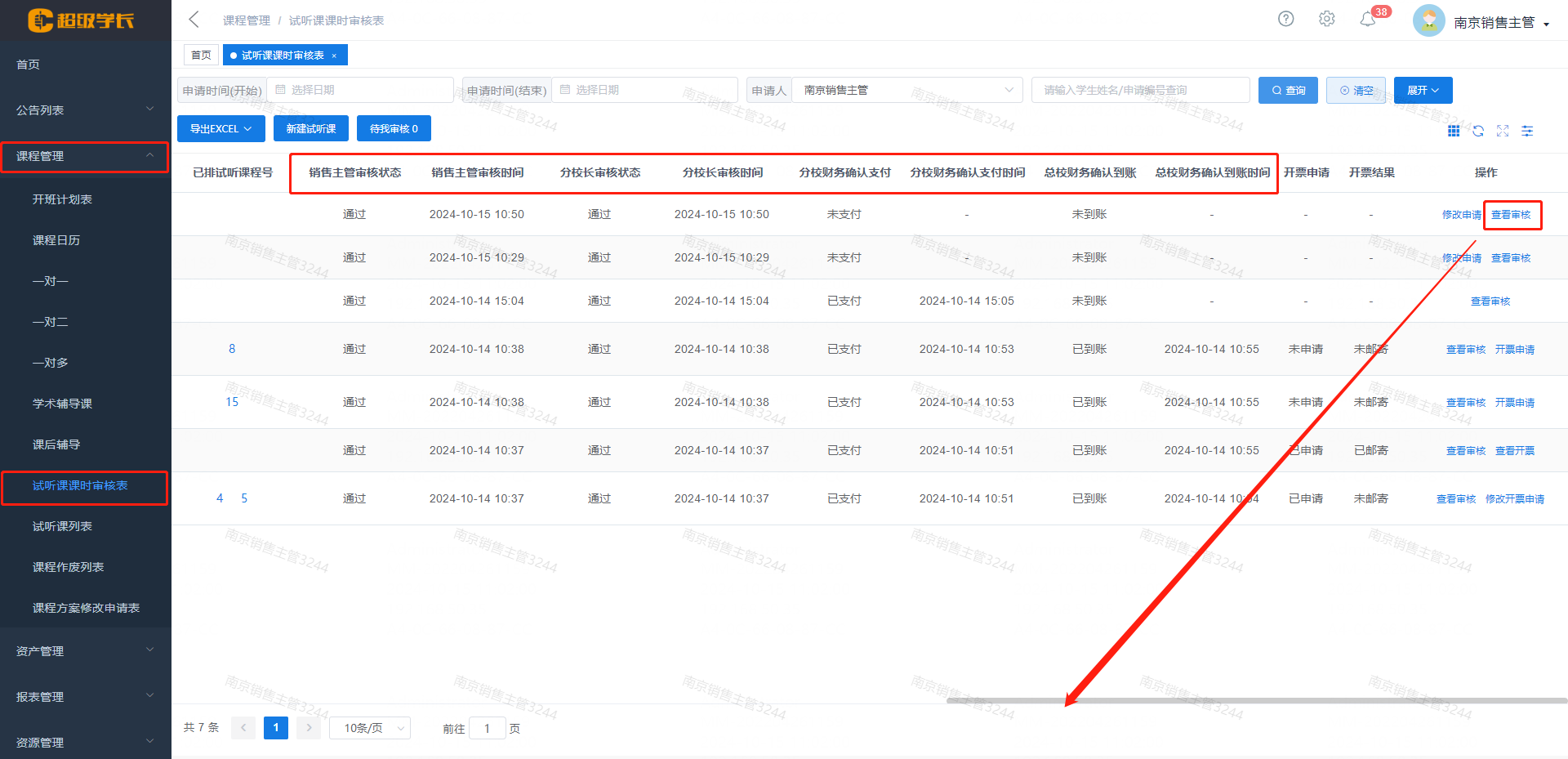Open settings via the gear icon
This screenshot has height=759, width=1568.
1326,19
